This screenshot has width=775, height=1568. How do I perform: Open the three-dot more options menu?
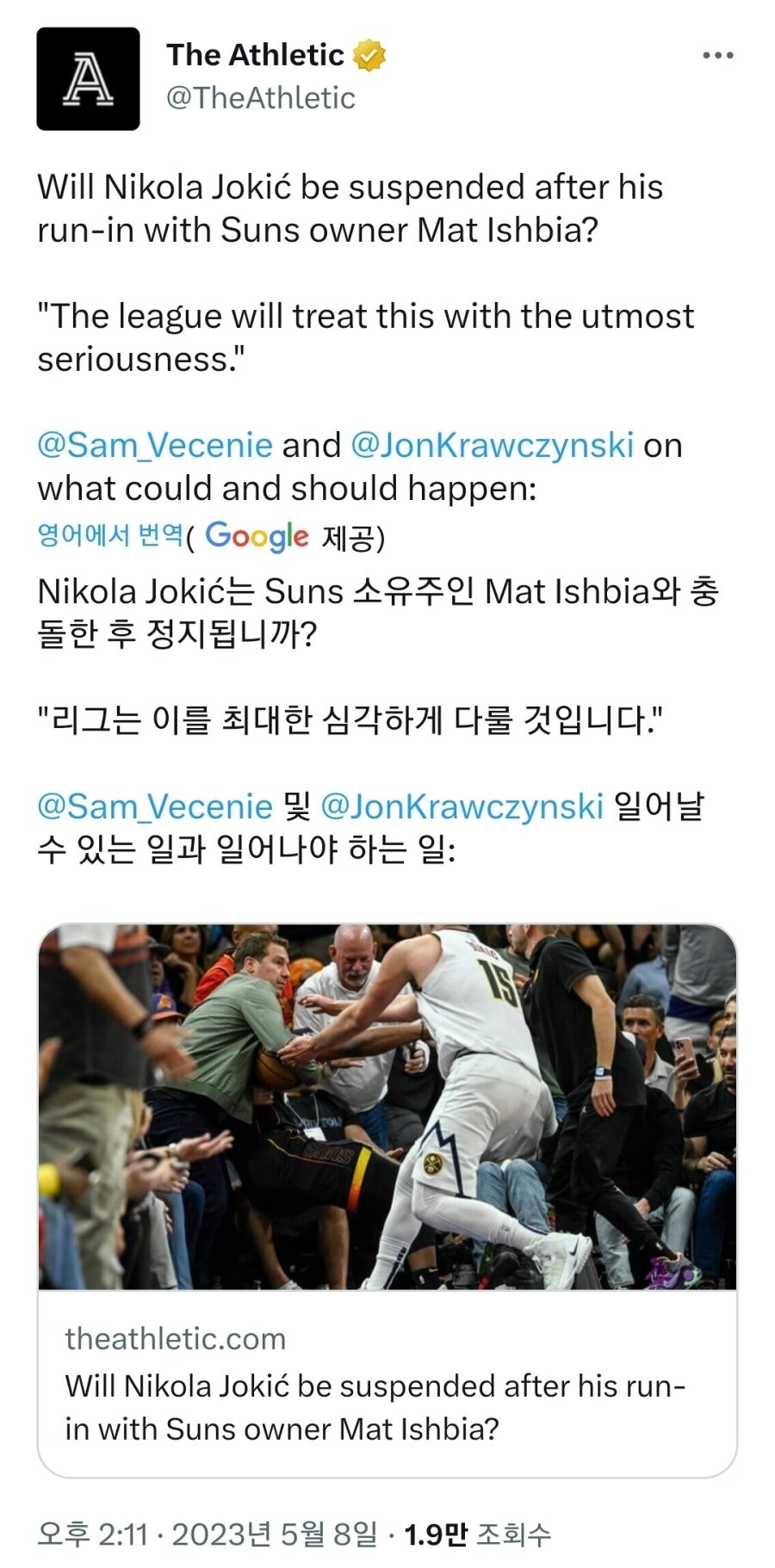tap(717, 56)
